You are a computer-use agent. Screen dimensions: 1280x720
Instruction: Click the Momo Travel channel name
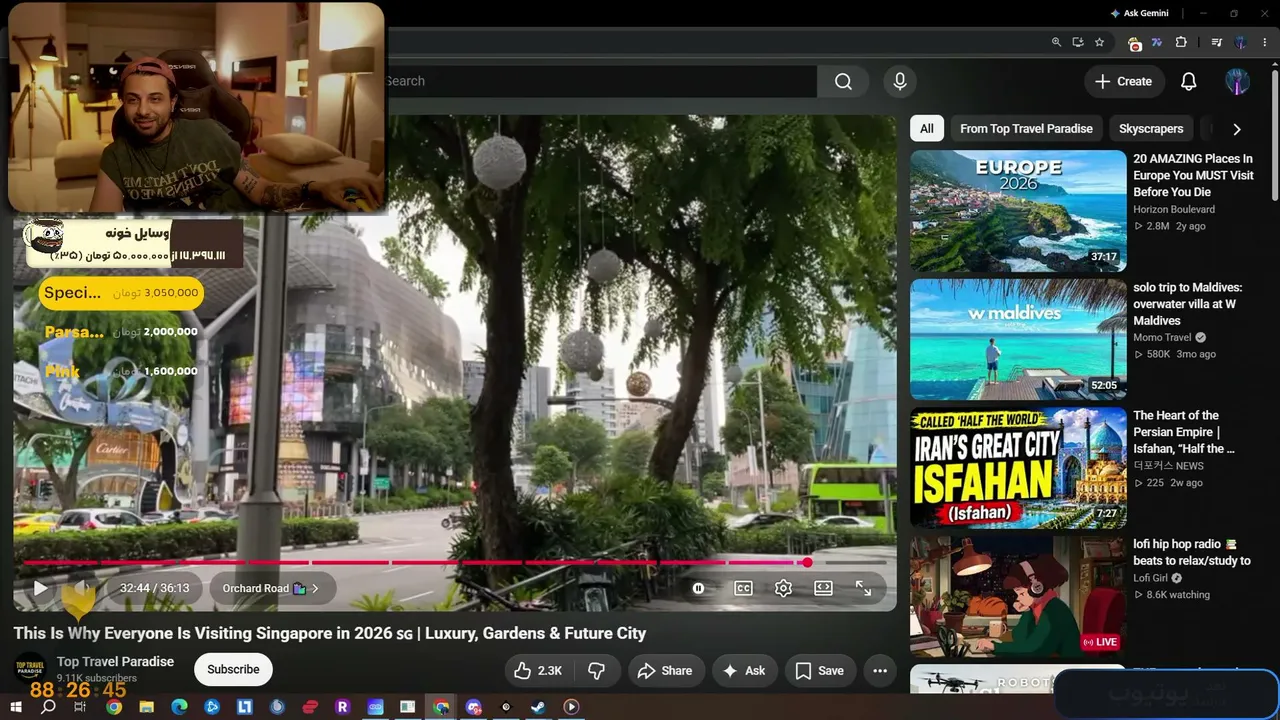[1162, 338]
